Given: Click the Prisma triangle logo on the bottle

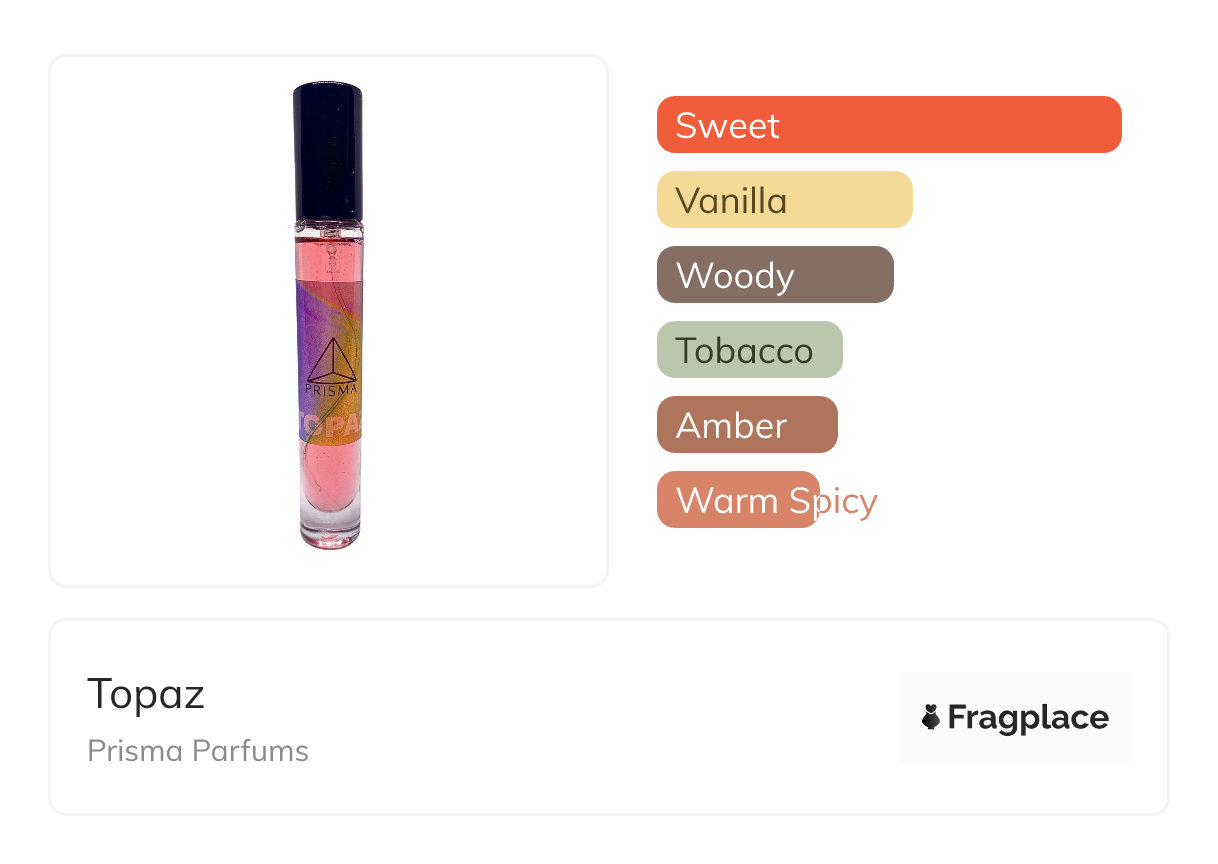Looking at the screenshot, I should coord(329,360).
